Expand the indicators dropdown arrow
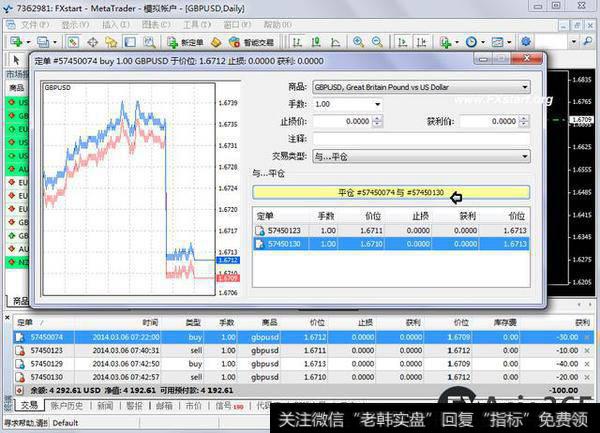Screen dimensions: 600x433 pyautogui.click(x=457, y=42)
